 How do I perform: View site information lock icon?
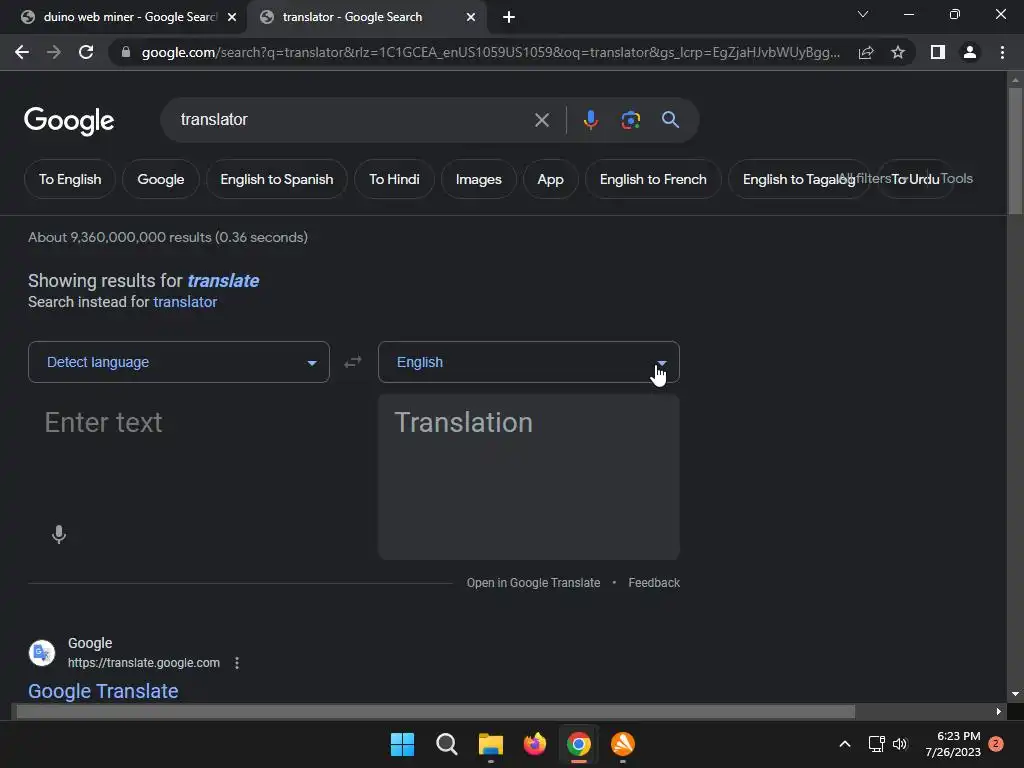(126, 52)
